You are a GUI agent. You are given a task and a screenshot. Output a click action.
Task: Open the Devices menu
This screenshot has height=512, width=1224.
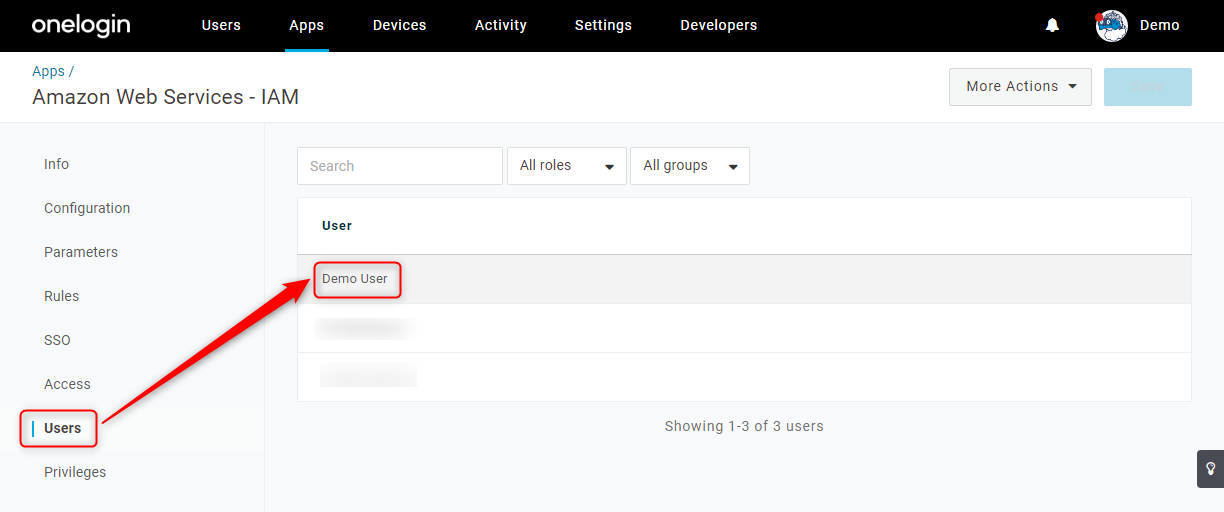(x=399, y=25)
